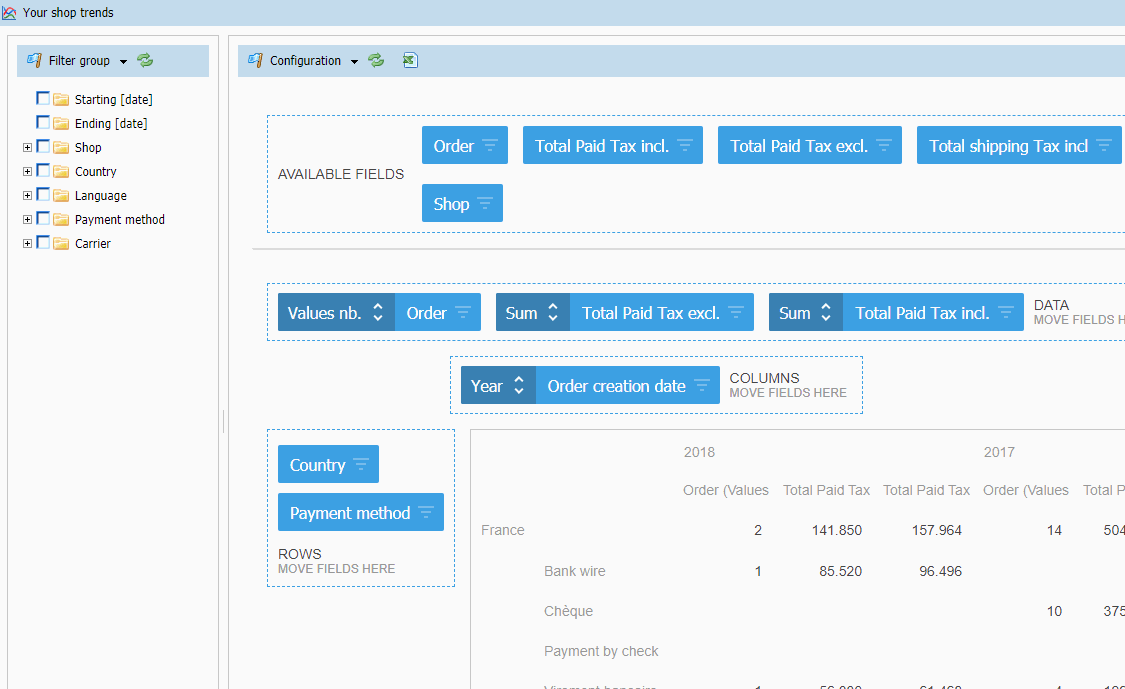Image resolution: width=1125 pixels, height=689 pixels.
Task: Click filter icon on Total shipping Tax incl
Action: 1104,146
